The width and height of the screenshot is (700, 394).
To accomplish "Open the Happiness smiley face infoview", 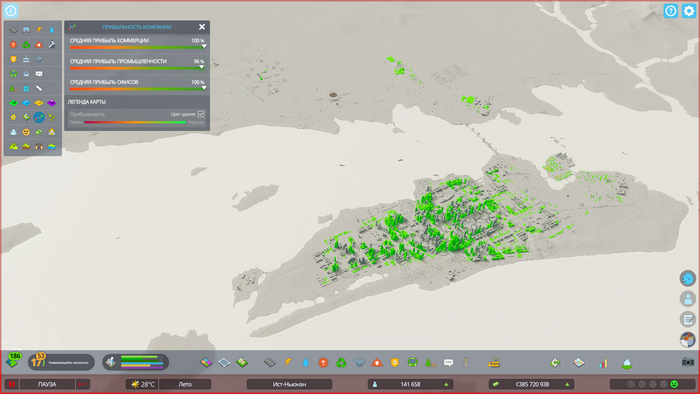I will (26, 132).
